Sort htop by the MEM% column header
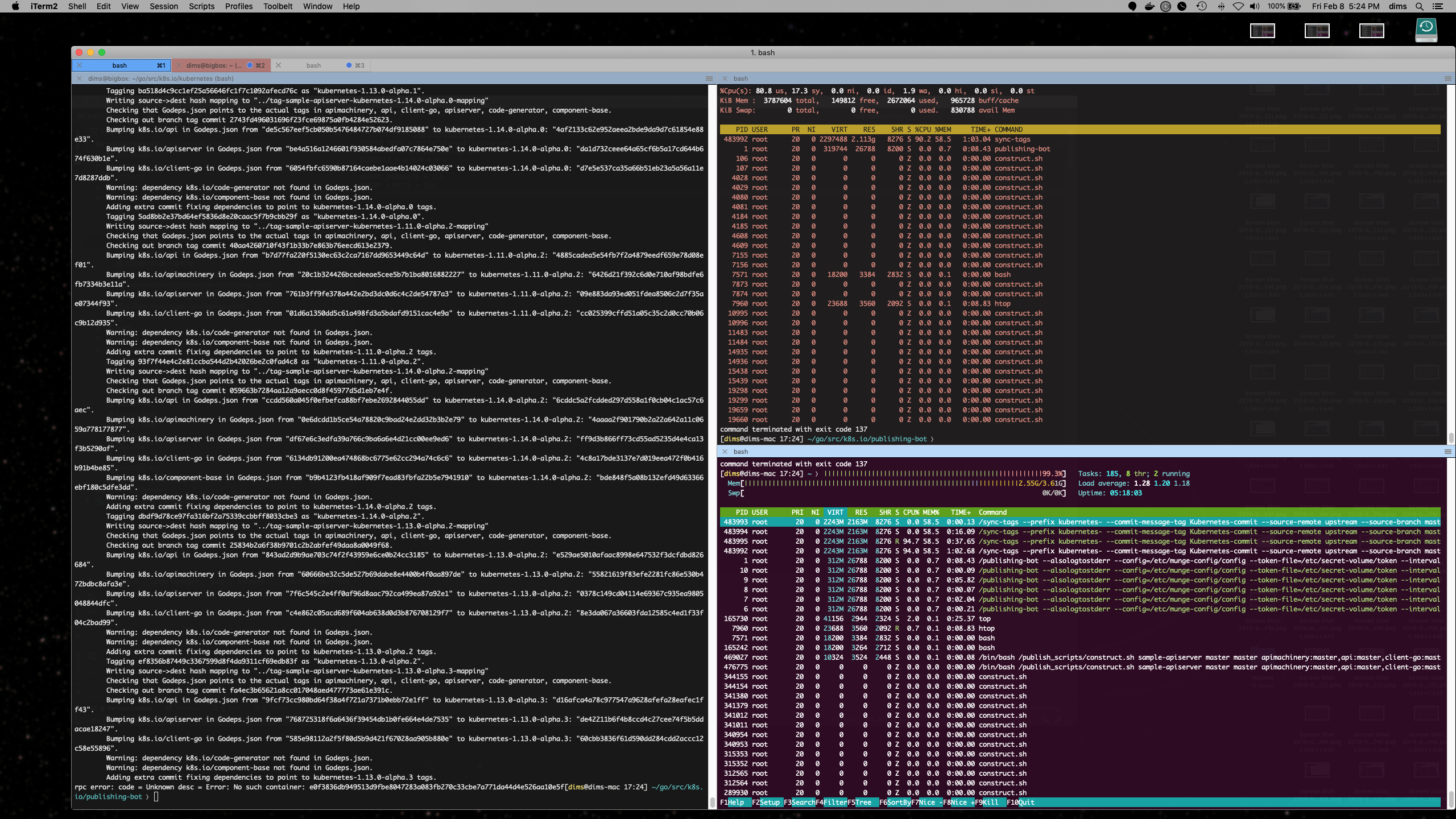Screen dimensions: 1456x819 [x=931, y=512]
